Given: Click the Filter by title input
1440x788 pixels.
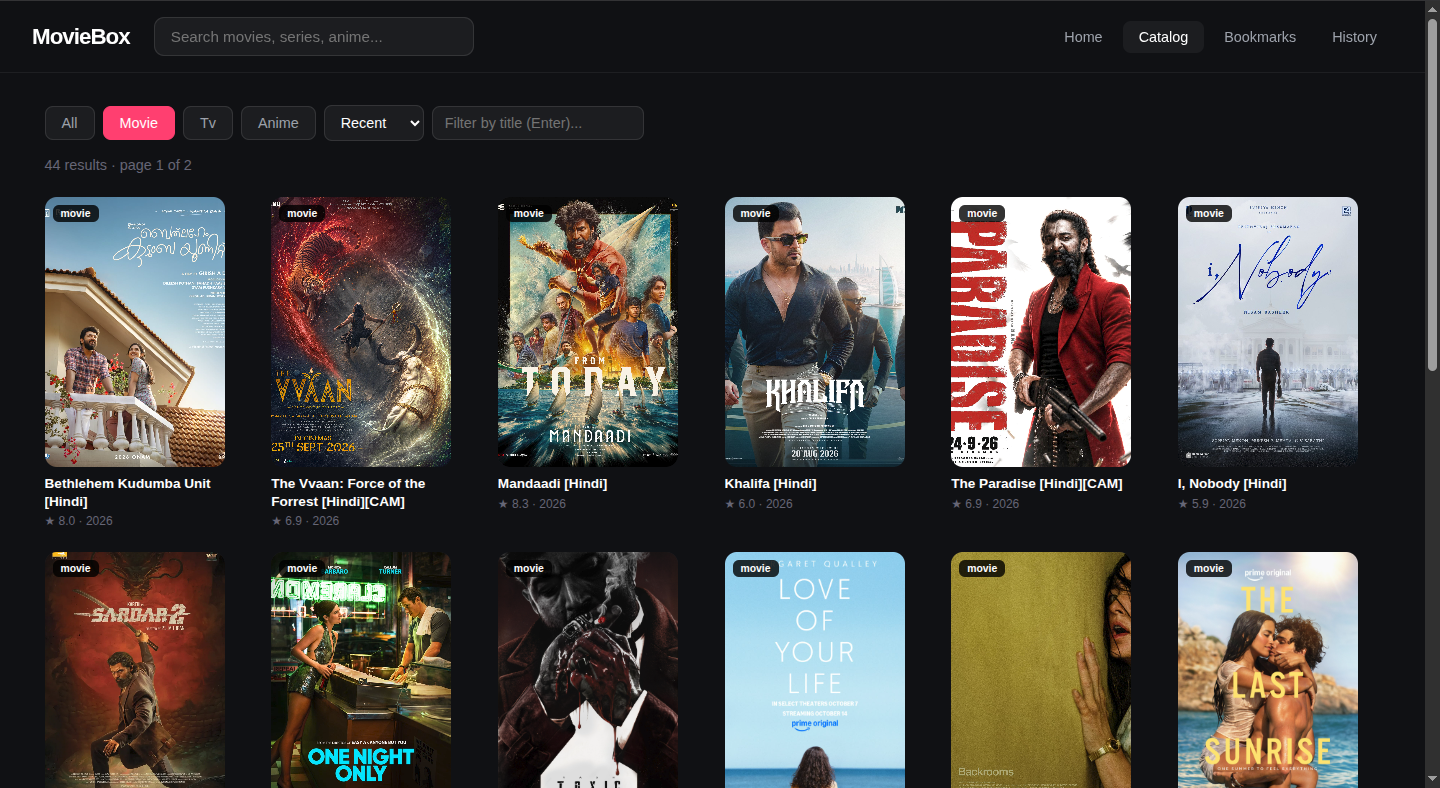Looking at the screenshot, I should point(538,123).
